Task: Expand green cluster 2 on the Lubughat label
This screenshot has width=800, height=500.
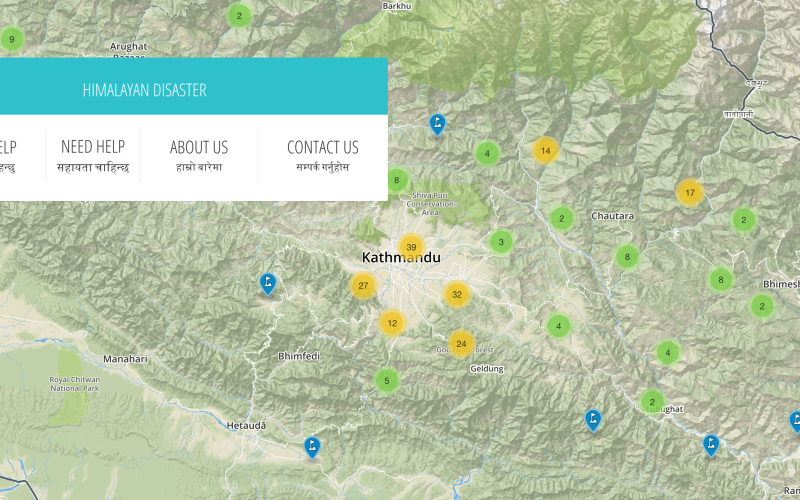Action: [x=652, y=402]
